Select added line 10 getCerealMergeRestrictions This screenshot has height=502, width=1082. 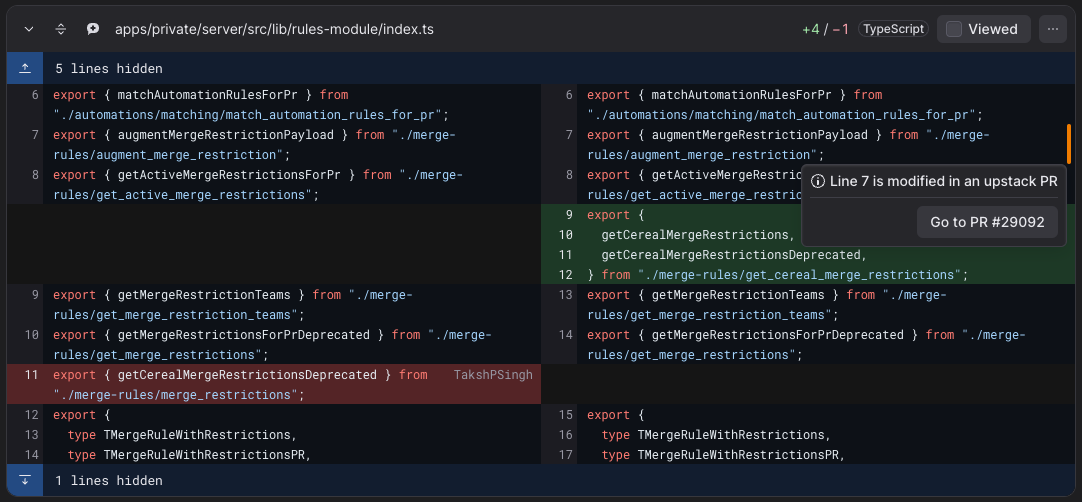click(694, 235)
